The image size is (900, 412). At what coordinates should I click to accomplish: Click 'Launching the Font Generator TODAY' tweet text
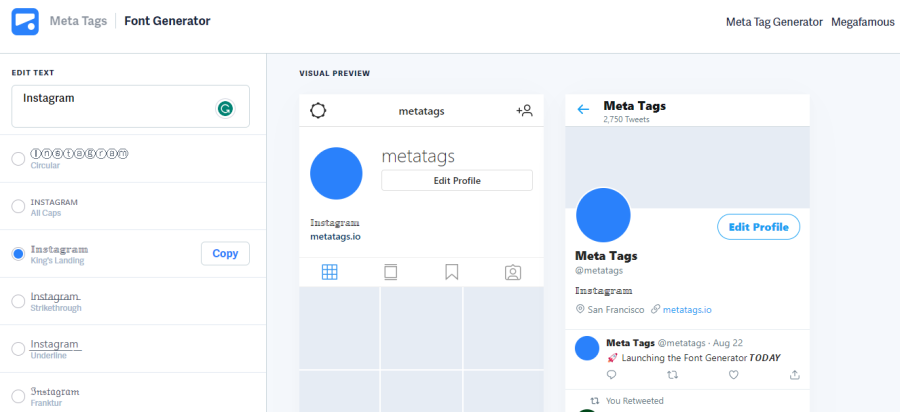point(701,358)
